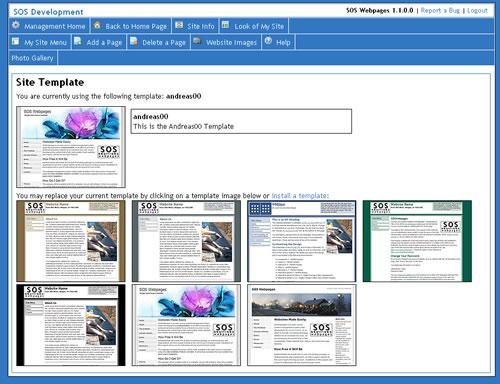Open the Site Info menu item
500x384 pixels.
point(201,26)
